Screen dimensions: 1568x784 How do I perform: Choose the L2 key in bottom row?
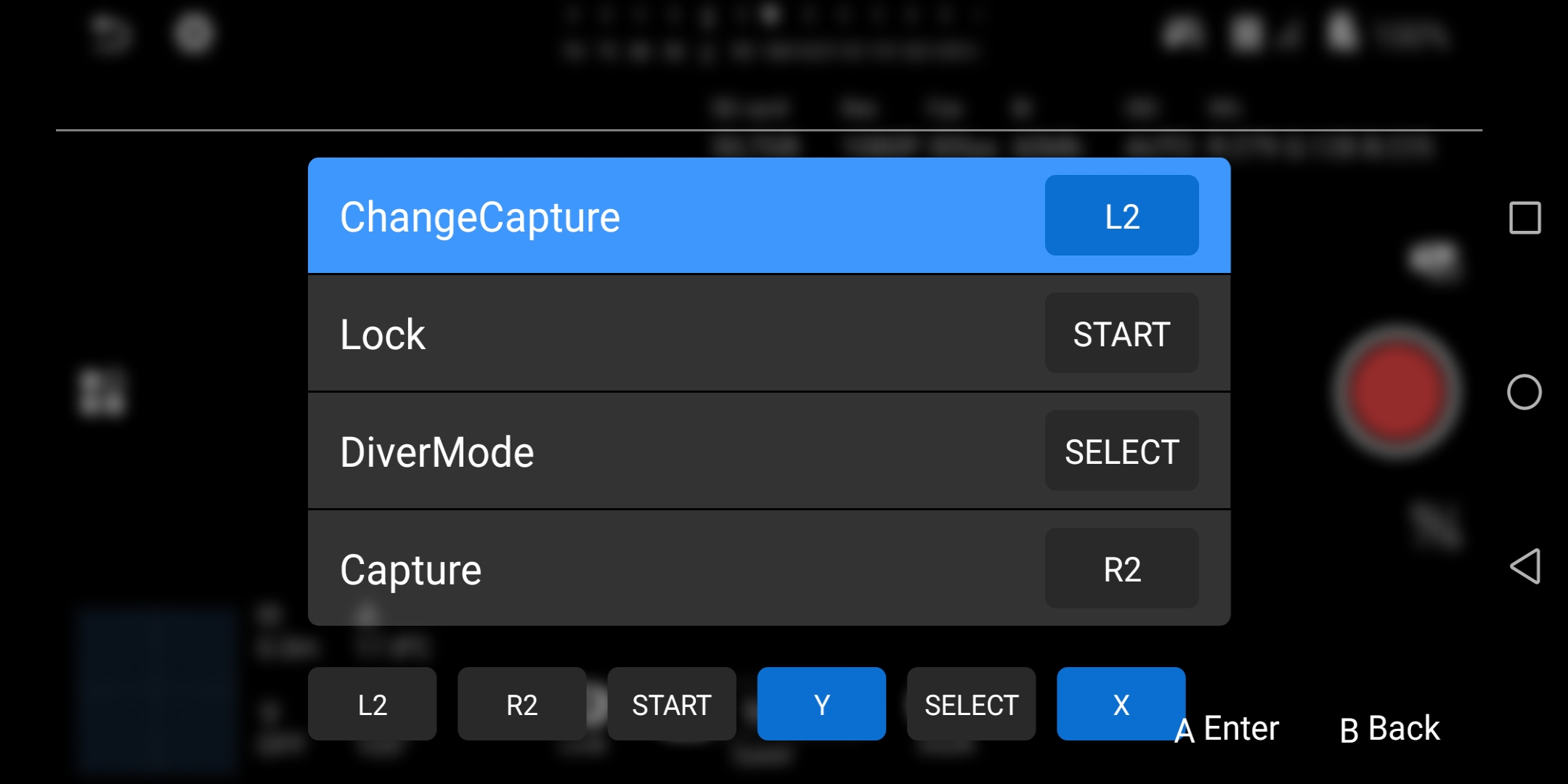[x=372, y=704]
